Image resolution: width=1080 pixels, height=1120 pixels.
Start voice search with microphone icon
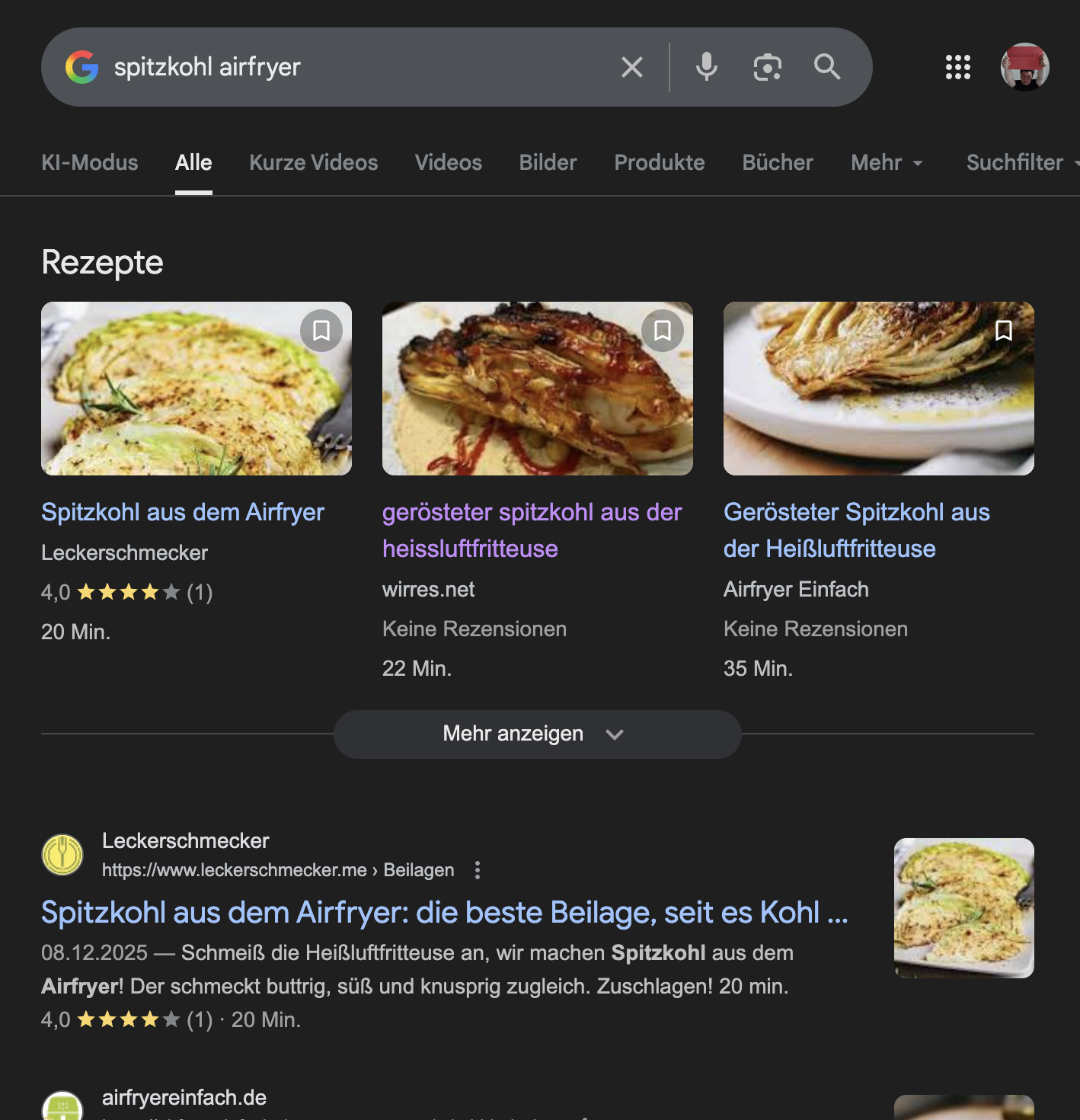point(706,67)
